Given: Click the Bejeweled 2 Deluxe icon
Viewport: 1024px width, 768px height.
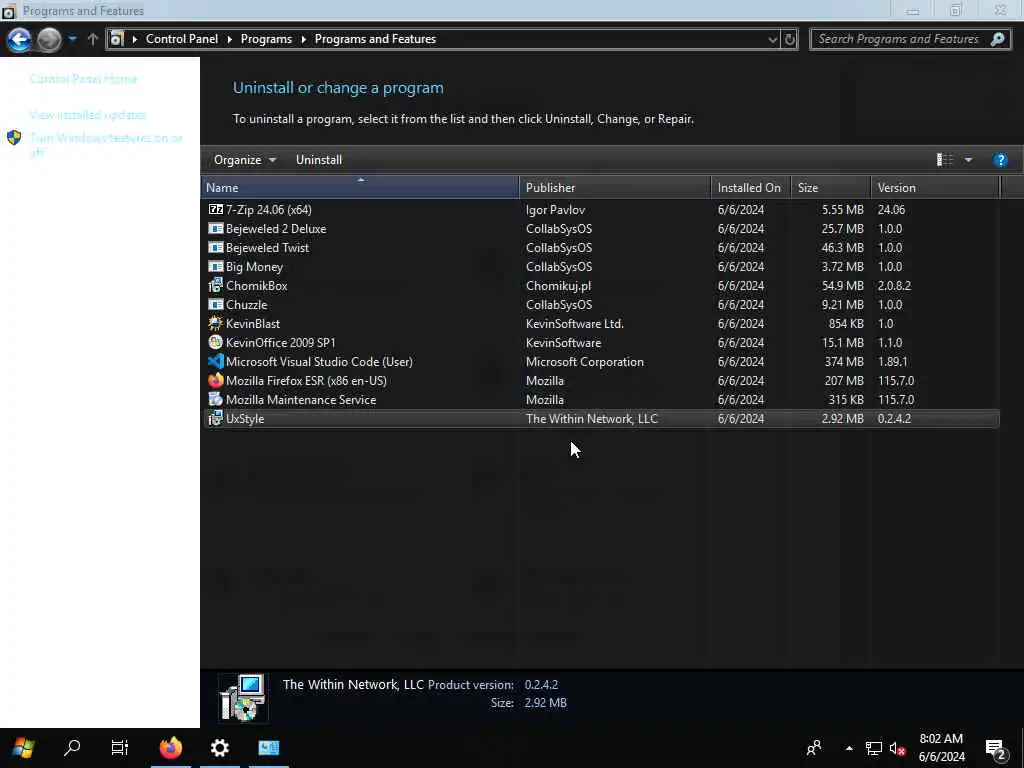Looking at the screenshot, I should [x=216, y=229].
